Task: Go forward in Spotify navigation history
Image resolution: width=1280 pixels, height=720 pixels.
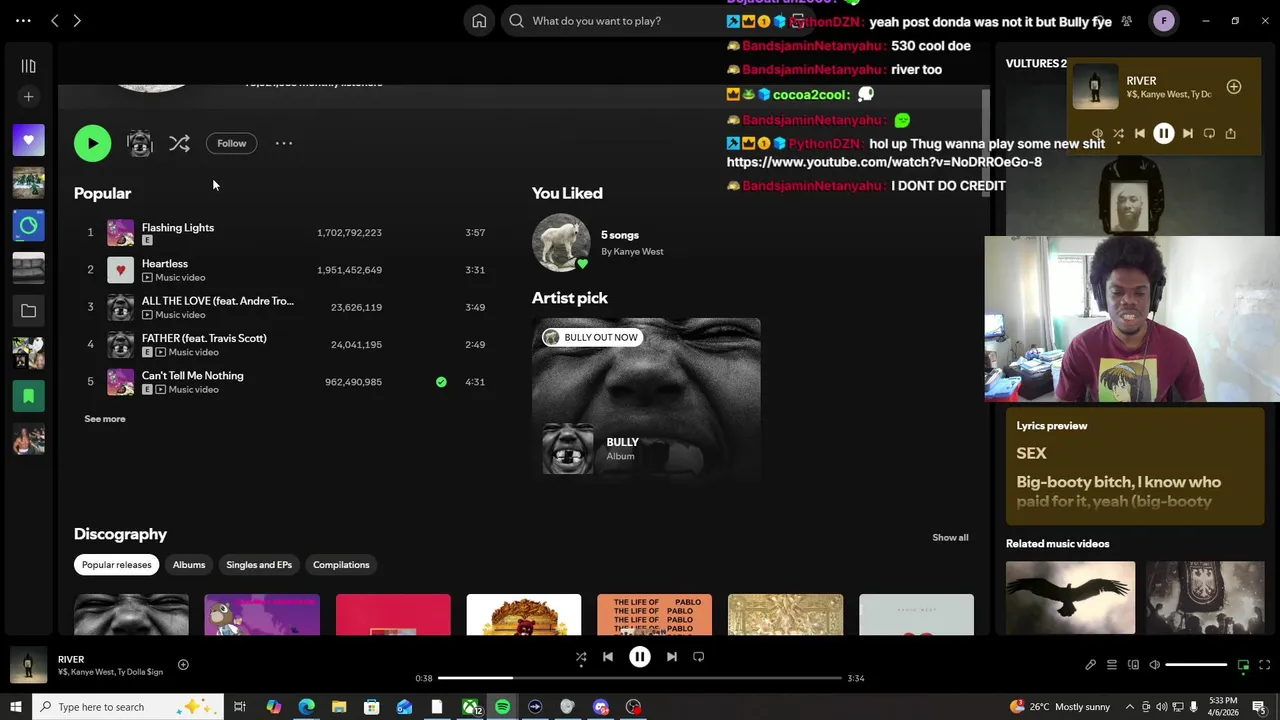Action: [77, 20]
